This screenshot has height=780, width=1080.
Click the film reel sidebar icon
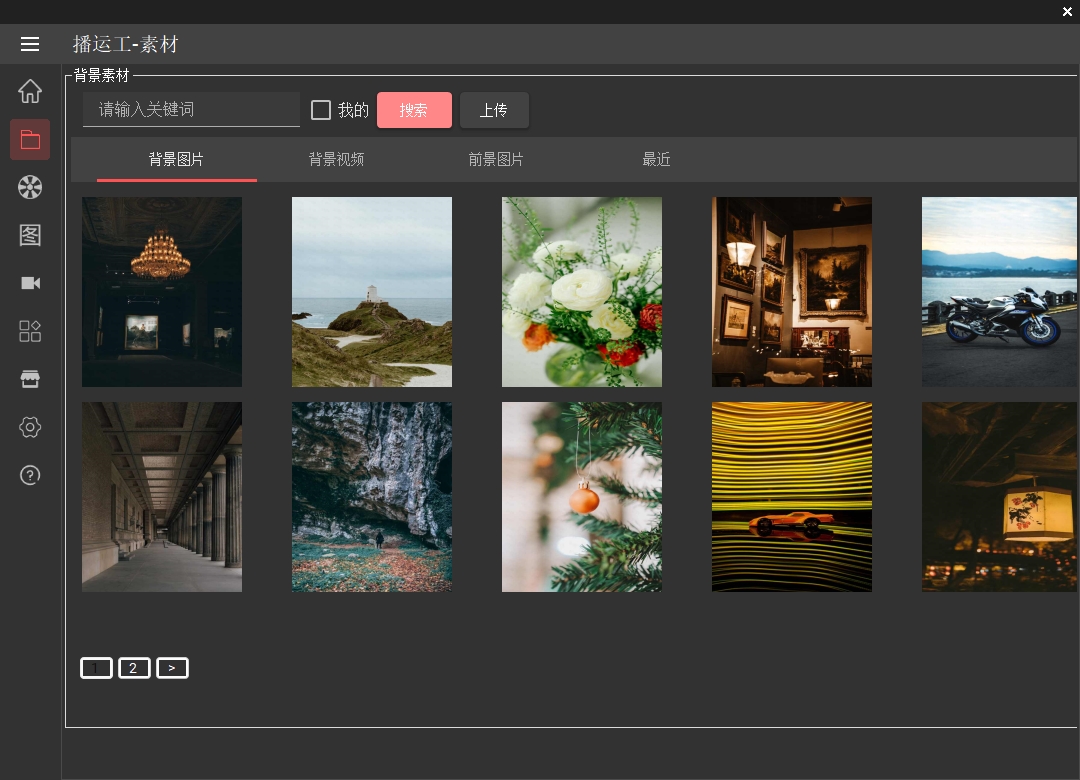[30, 187]
